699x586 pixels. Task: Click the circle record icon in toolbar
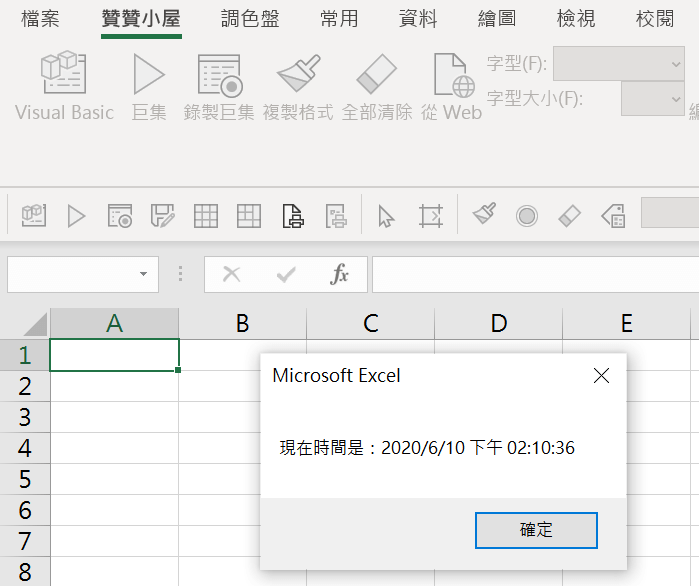pyautogui.click(x=527, y=217)
